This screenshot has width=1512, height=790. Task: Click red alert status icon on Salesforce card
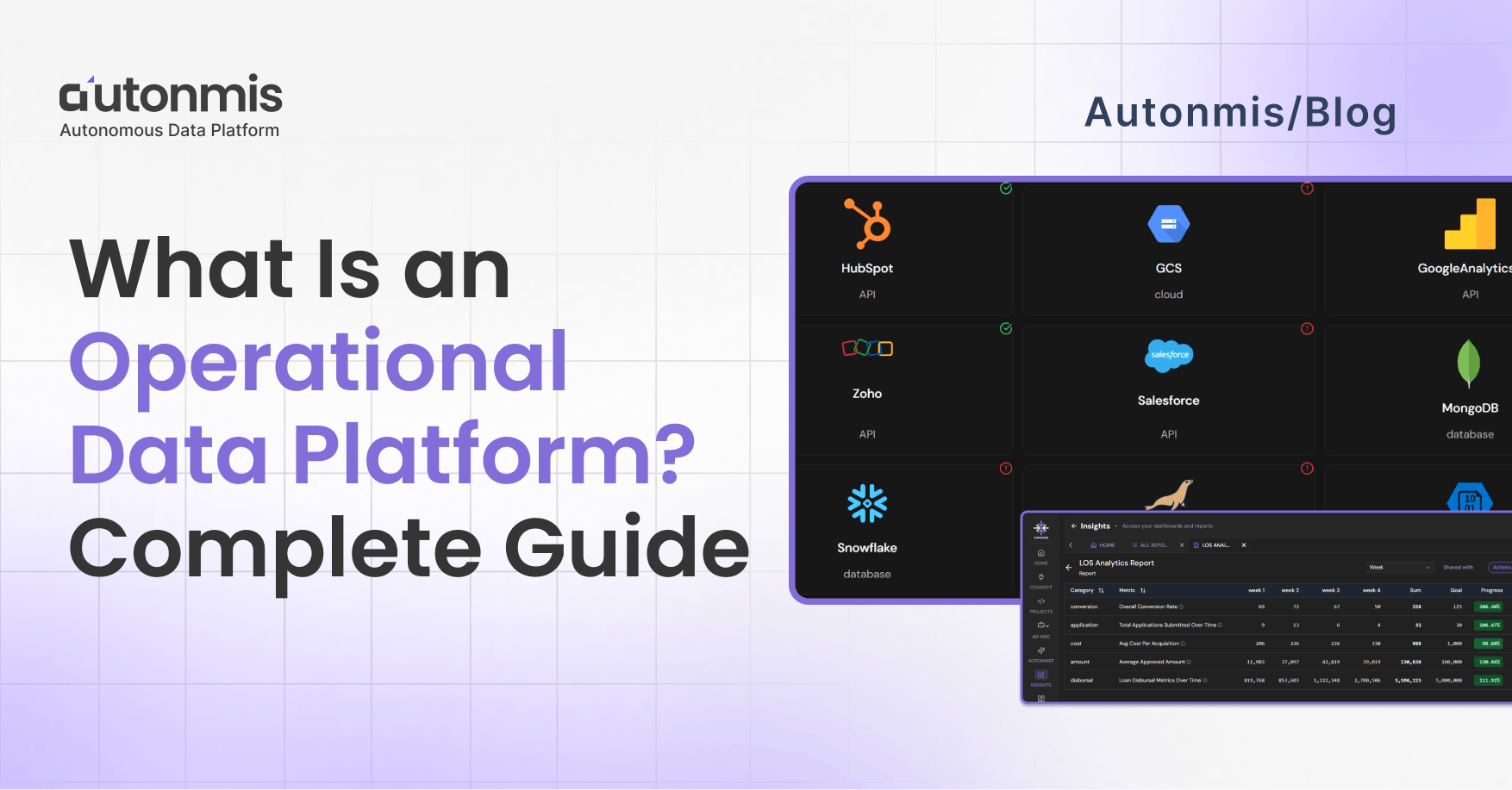(1307, 328)
